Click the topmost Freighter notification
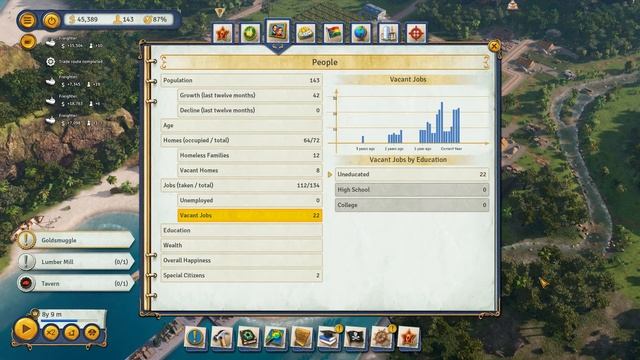 [74, 42]
